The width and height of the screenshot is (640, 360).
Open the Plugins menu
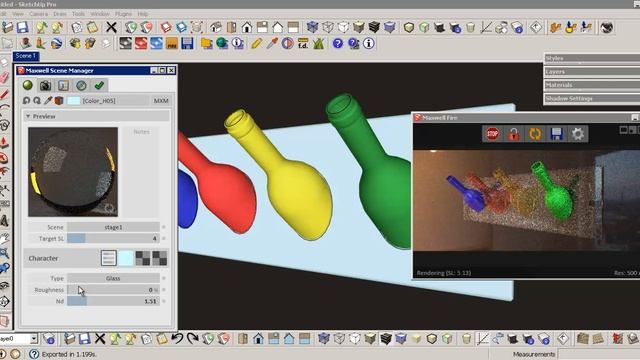(123, 14)
